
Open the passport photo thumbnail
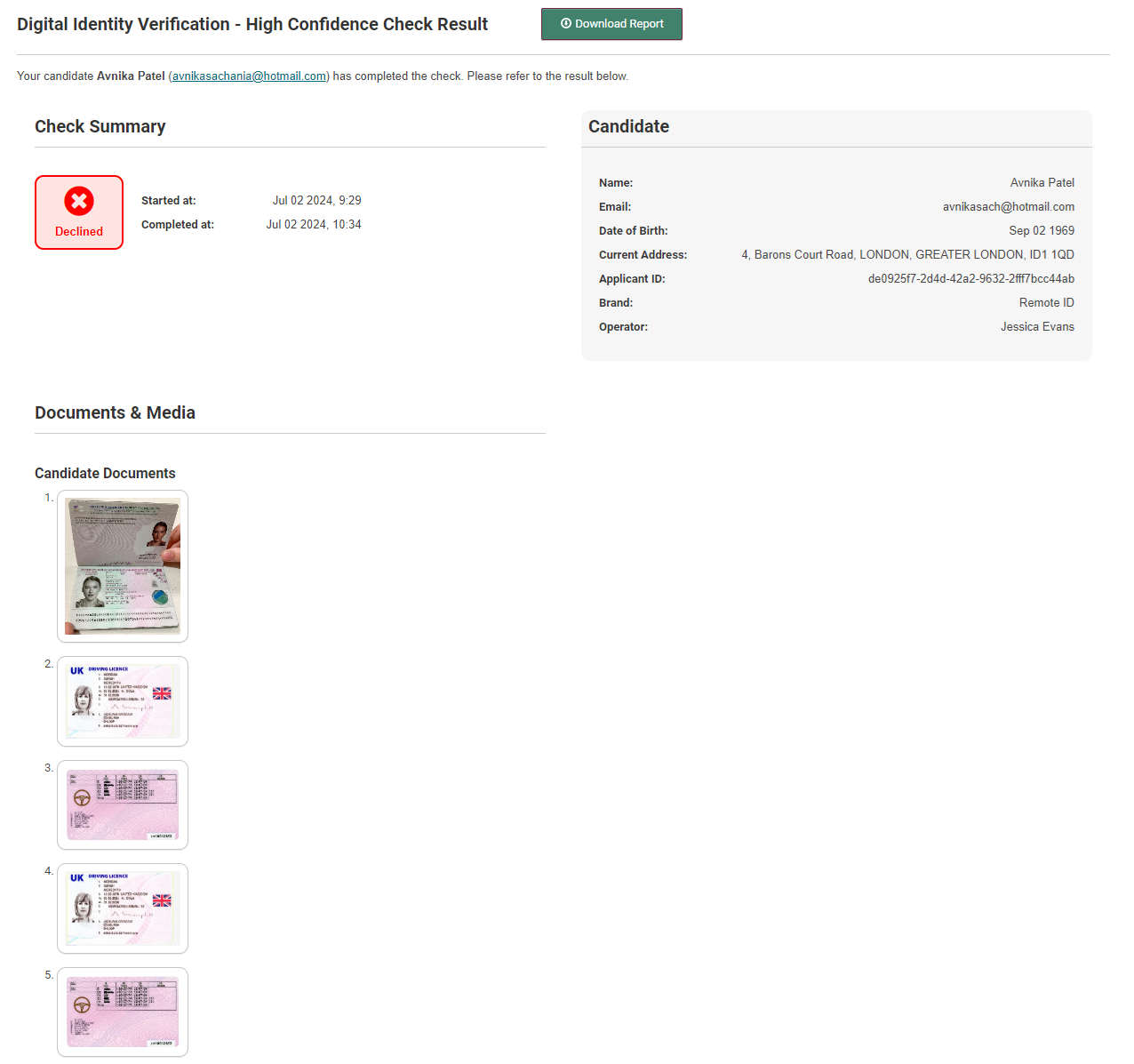coord(123,566)
